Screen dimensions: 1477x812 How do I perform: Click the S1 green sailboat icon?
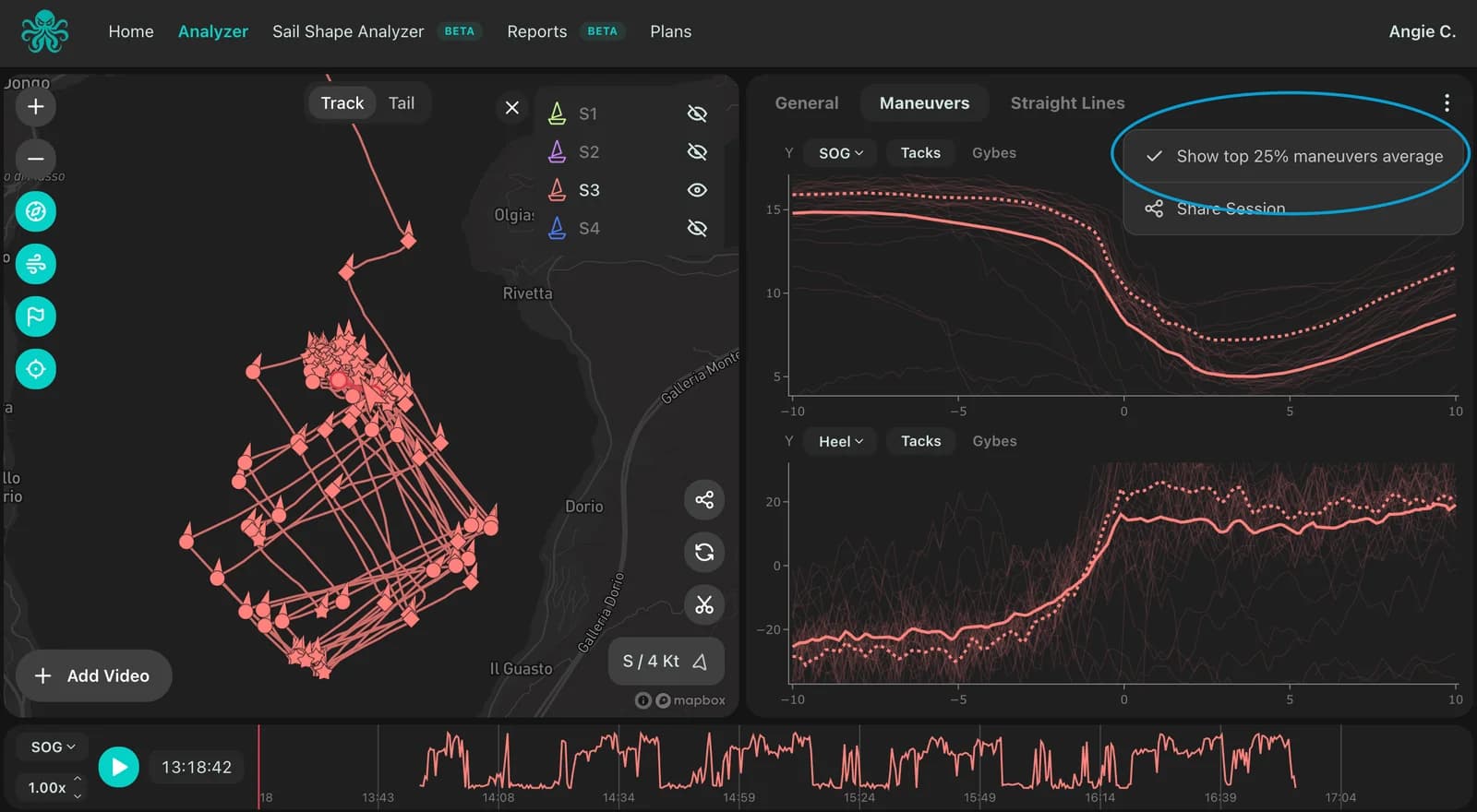557,113
